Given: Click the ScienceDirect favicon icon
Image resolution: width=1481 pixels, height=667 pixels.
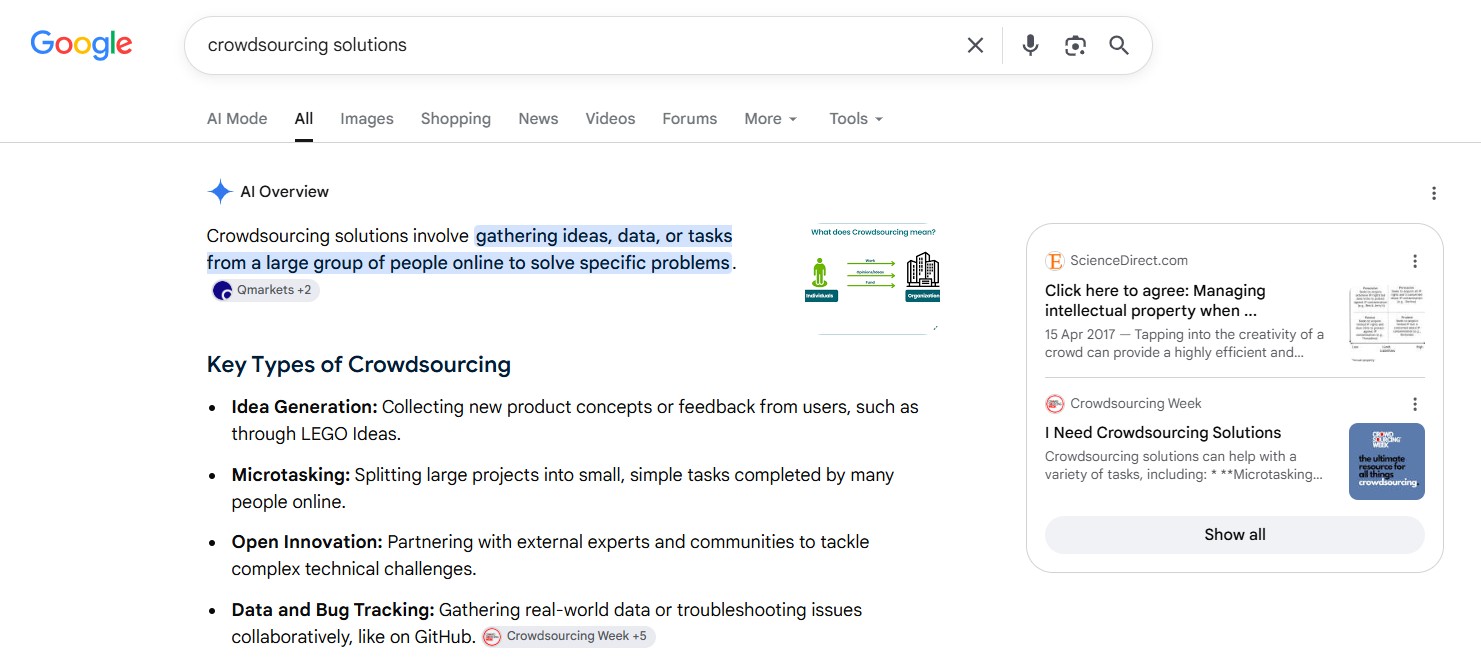Looking at the screenshot, I should [x=1054, y=261].
